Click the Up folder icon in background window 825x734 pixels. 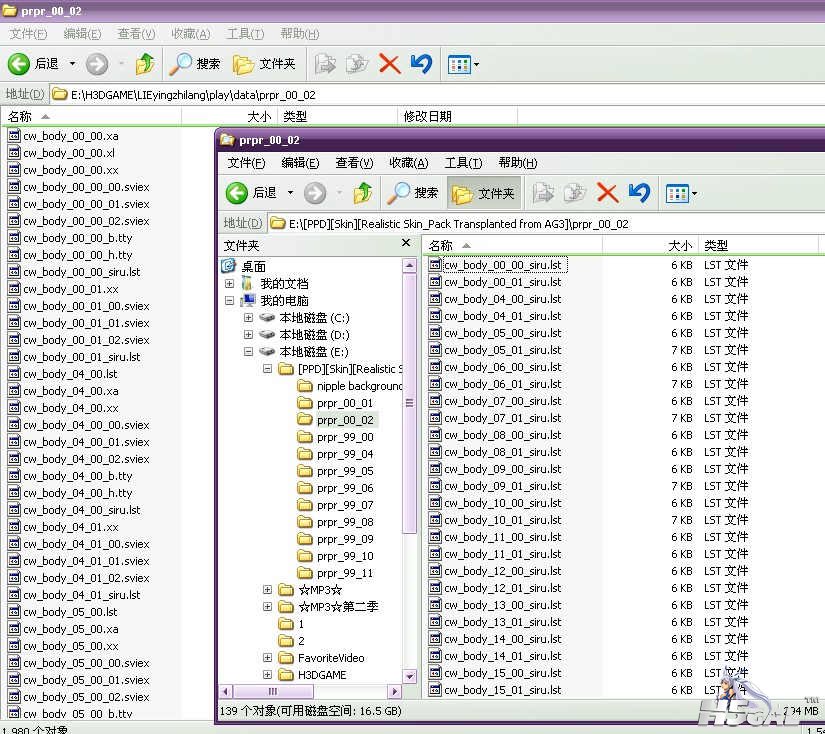point(145,64)
